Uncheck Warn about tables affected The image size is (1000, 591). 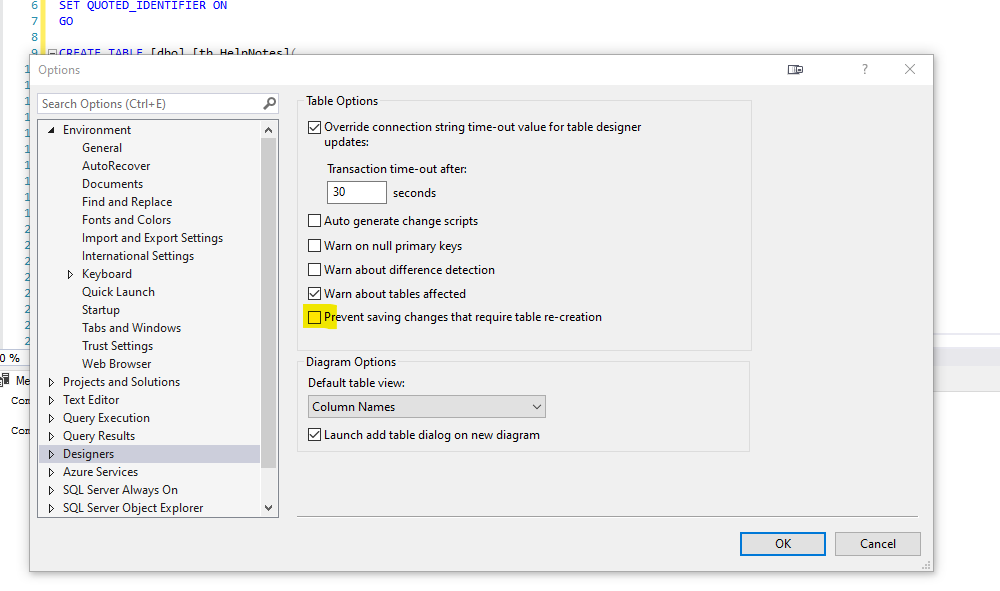point(315,294)
